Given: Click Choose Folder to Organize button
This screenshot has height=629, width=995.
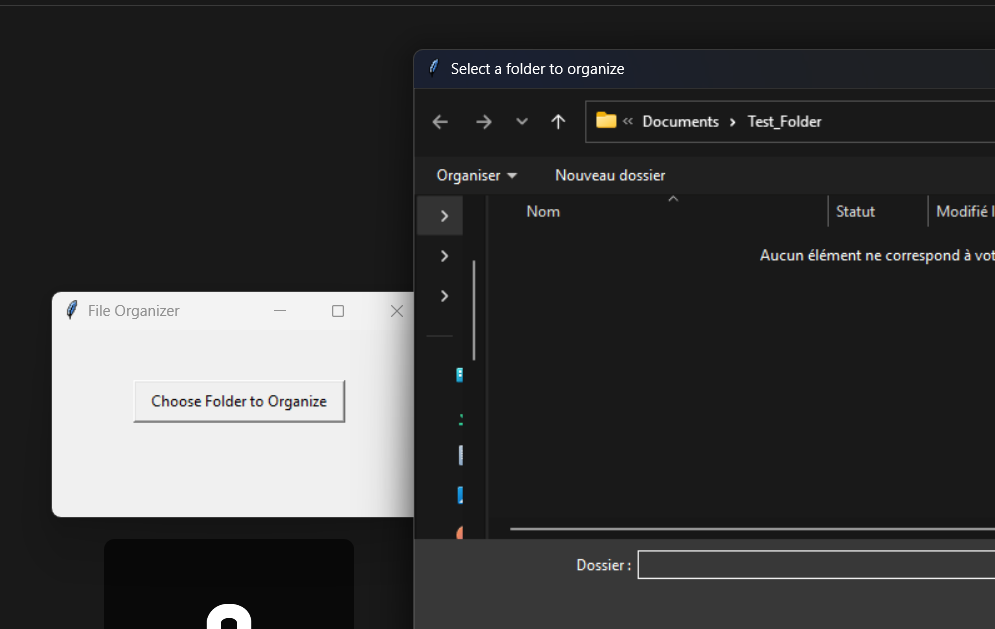Looking at the screenshot, I should tap(239, 401).
